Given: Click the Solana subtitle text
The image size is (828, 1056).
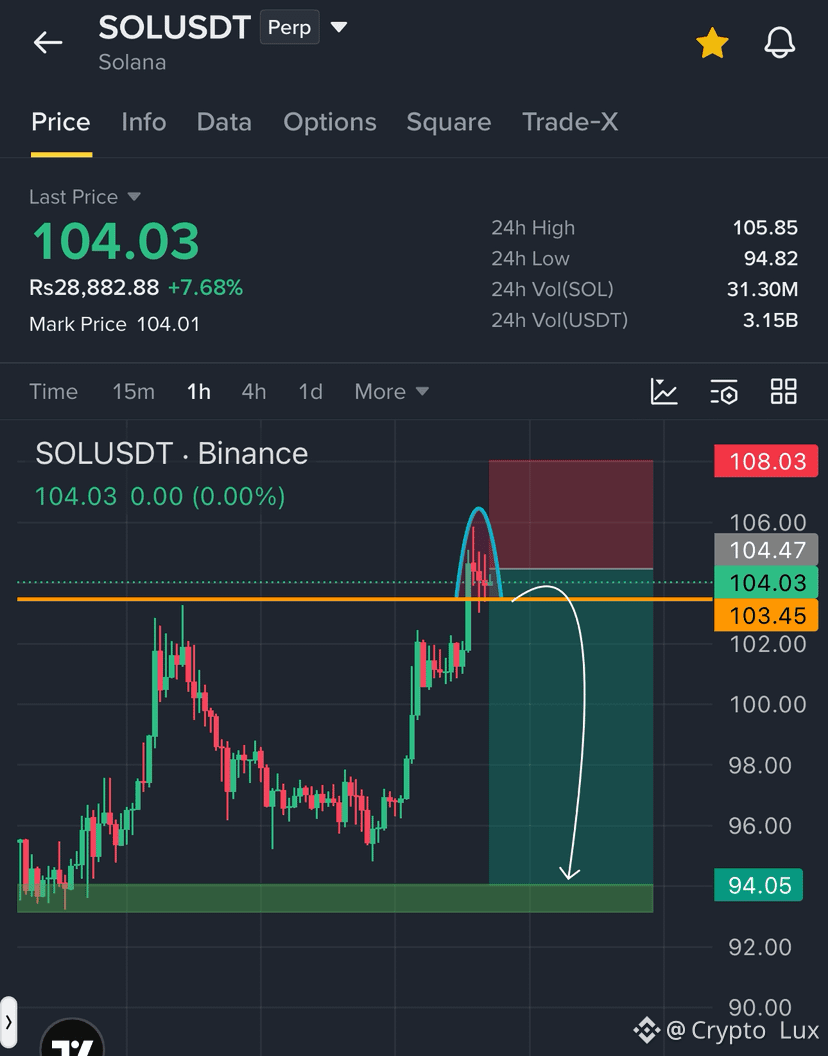Looking at the screenshot, I should tap(132, 62).
